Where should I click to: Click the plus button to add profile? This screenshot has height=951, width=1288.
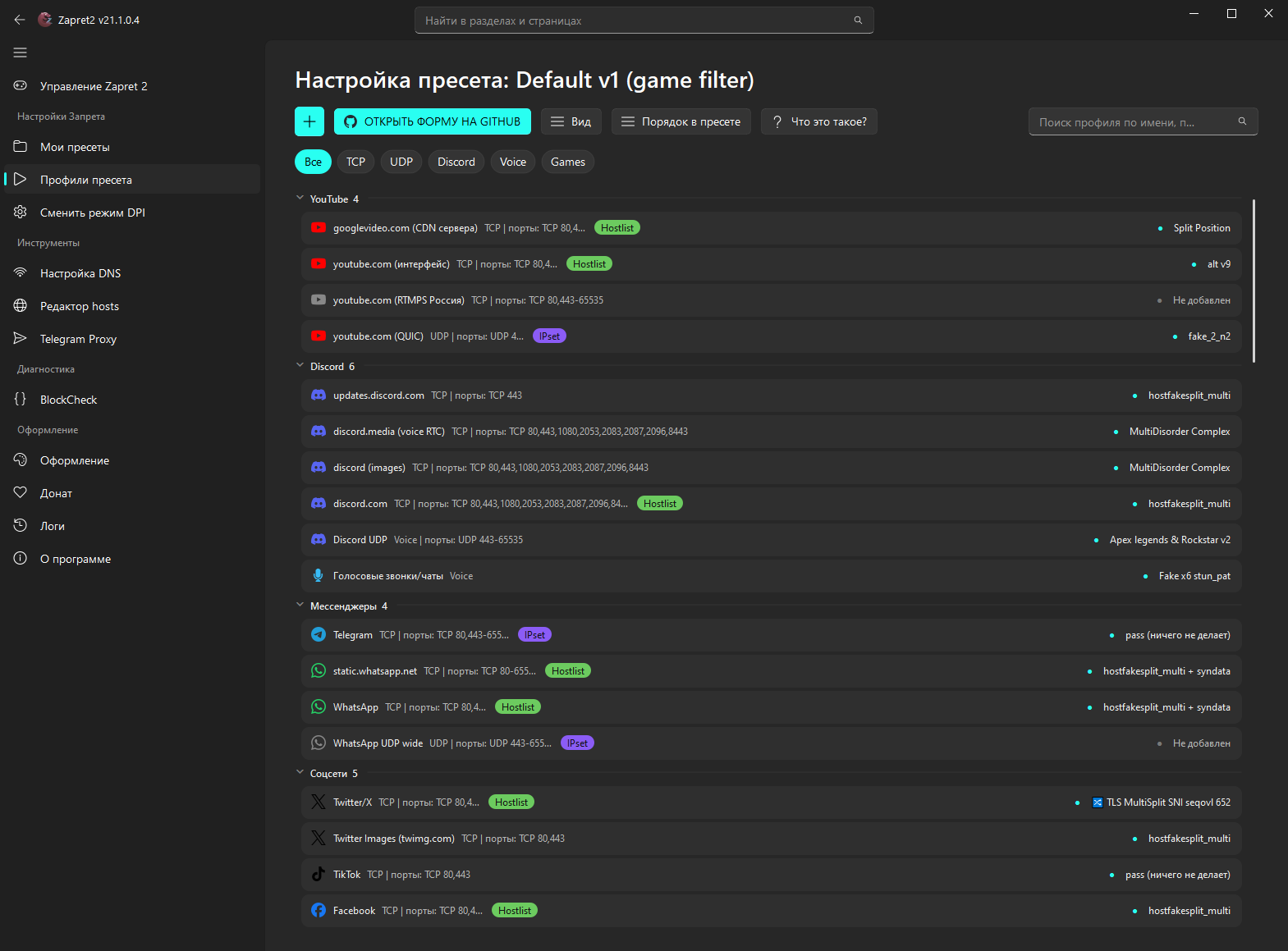(x=309, y=121)
